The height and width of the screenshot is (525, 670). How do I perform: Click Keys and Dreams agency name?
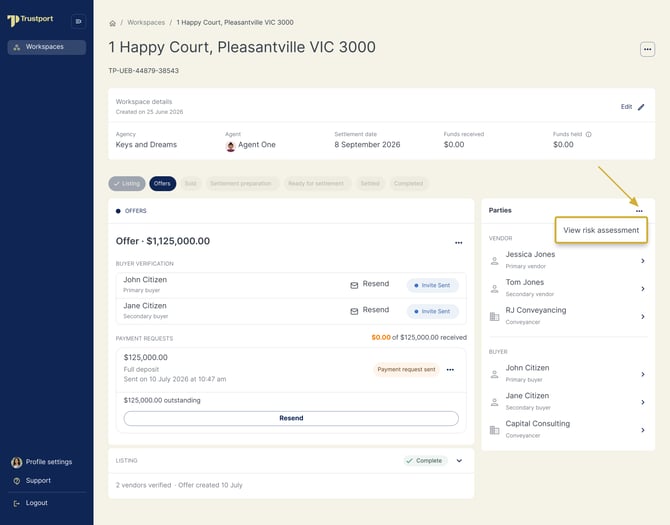click(146, 145)
